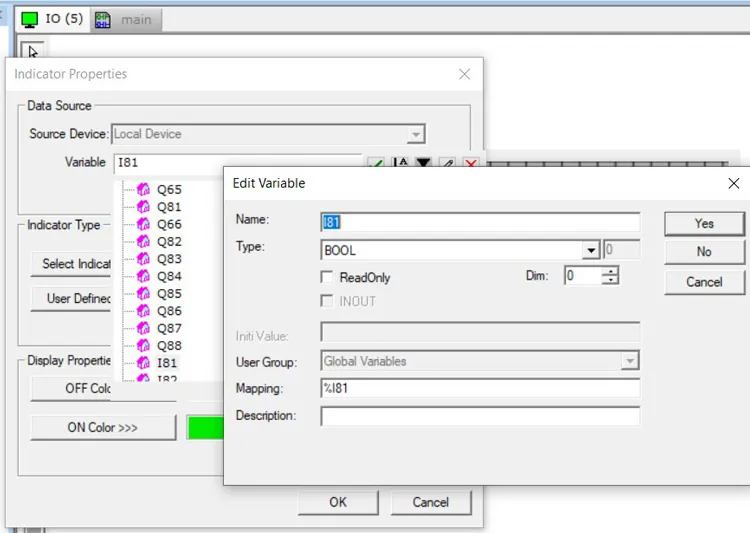Enable the ReadOnly checkbox

point(327,277)
